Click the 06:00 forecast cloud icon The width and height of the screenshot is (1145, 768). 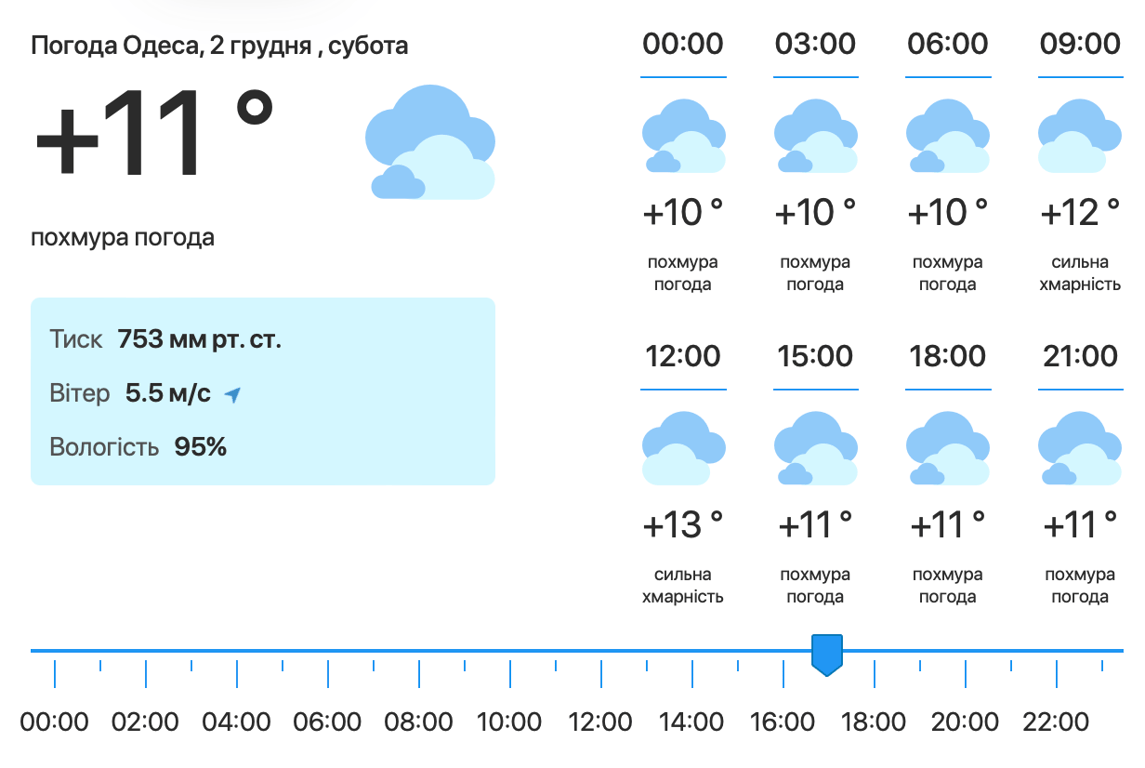point(947,137)
